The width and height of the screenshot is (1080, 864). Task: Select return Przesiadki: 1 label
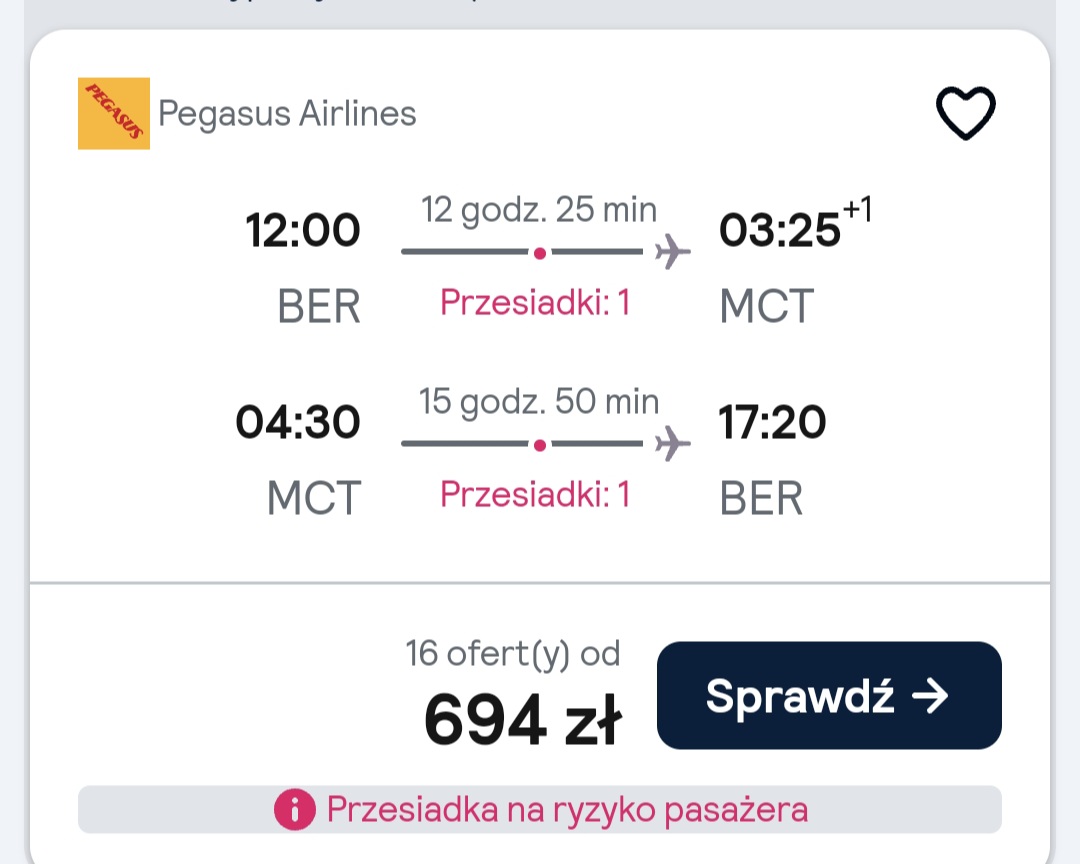[535, 494]
